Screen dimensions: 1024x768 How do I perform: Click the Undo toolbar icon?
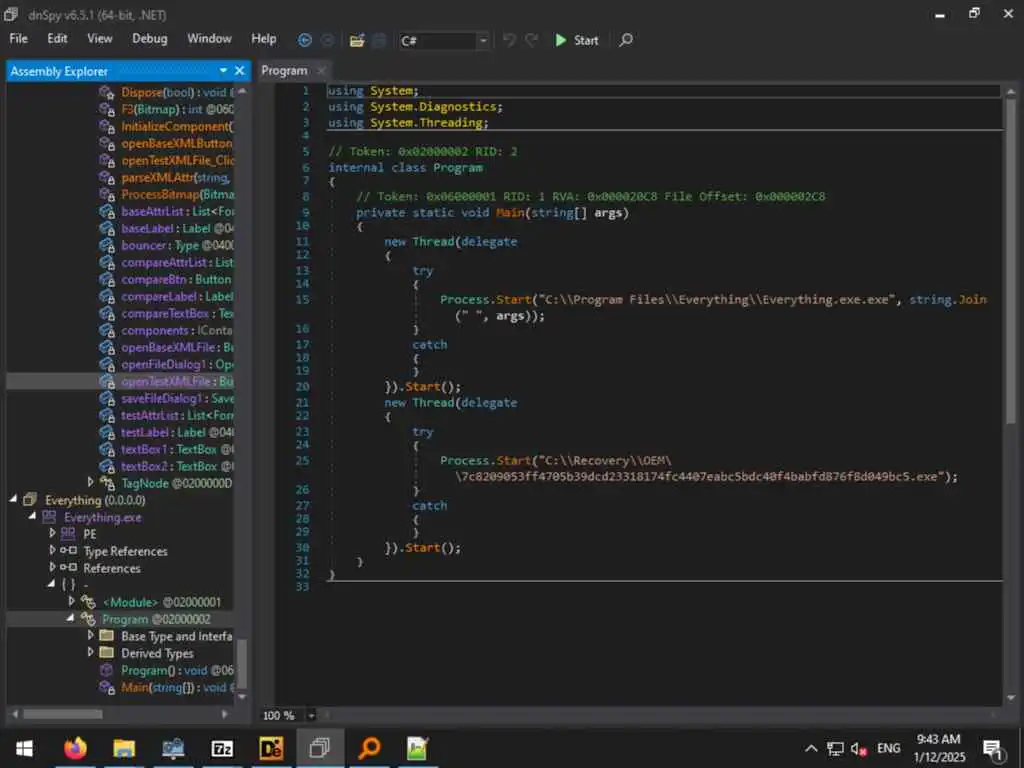click(x=509, y=40)
